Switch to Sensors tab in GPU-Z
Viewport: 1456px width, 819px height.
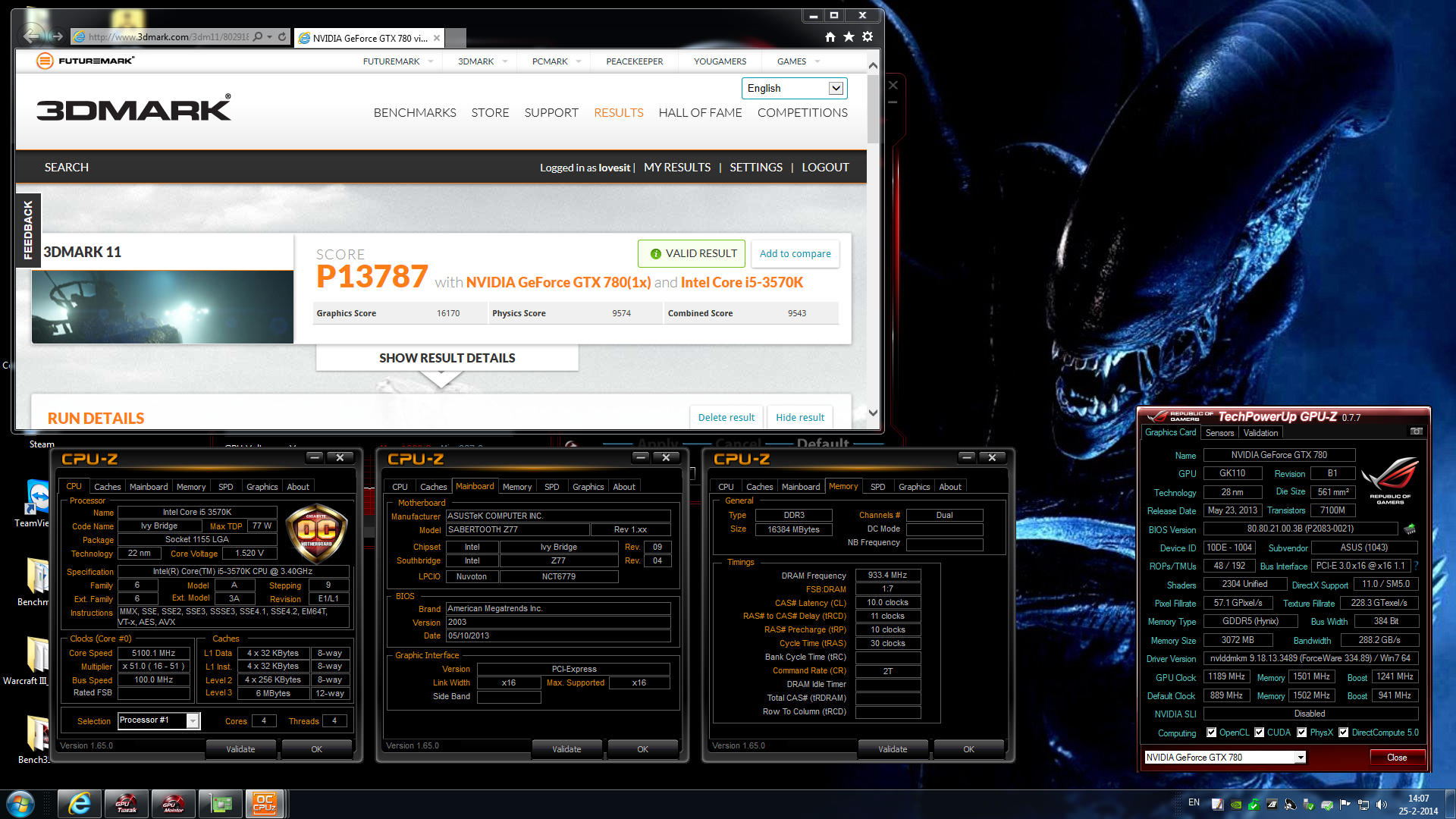[1219, 433]
